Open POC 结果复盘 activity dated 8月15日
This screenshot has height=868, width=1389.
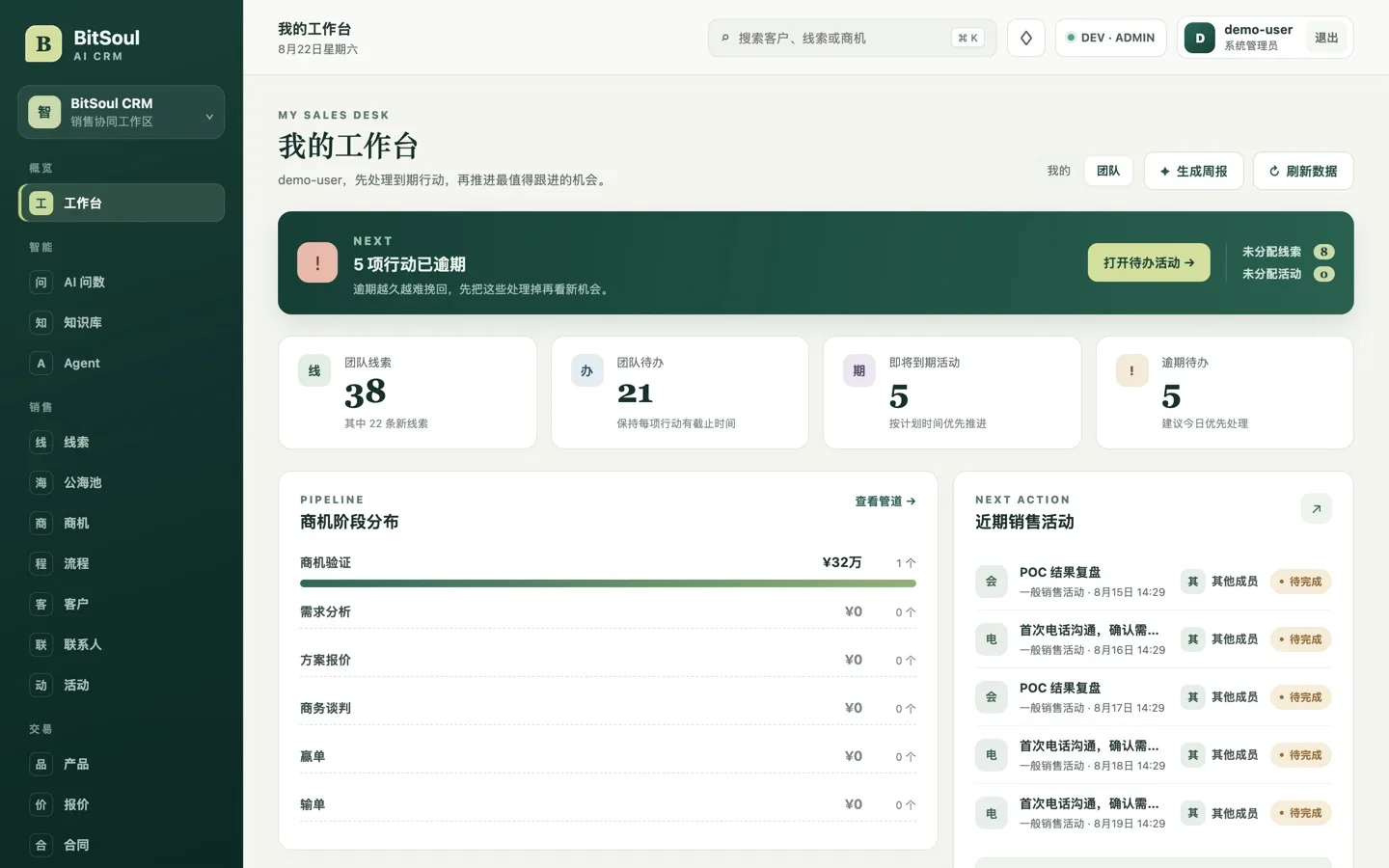1153,582
